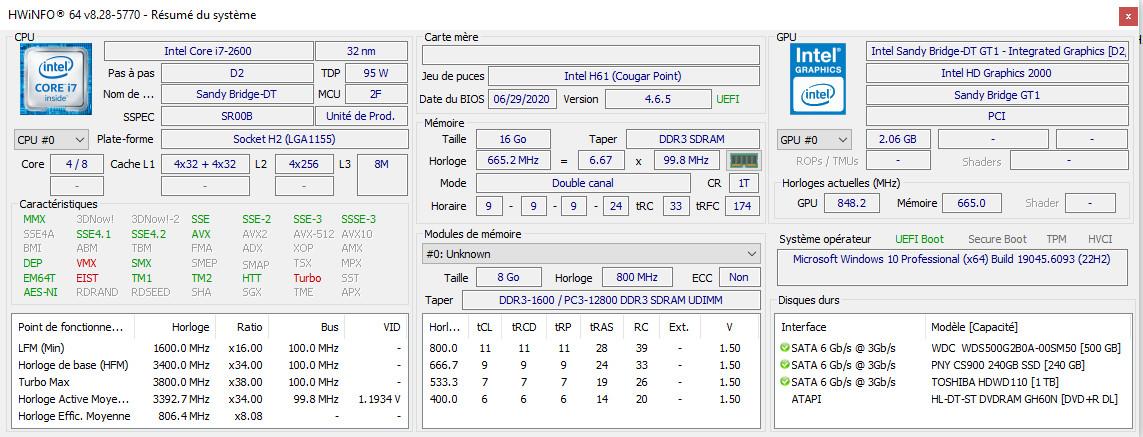The image size is (1143, 437).
Task: Click the Intel Core i7-2600 name field
Action: [208, 51]
